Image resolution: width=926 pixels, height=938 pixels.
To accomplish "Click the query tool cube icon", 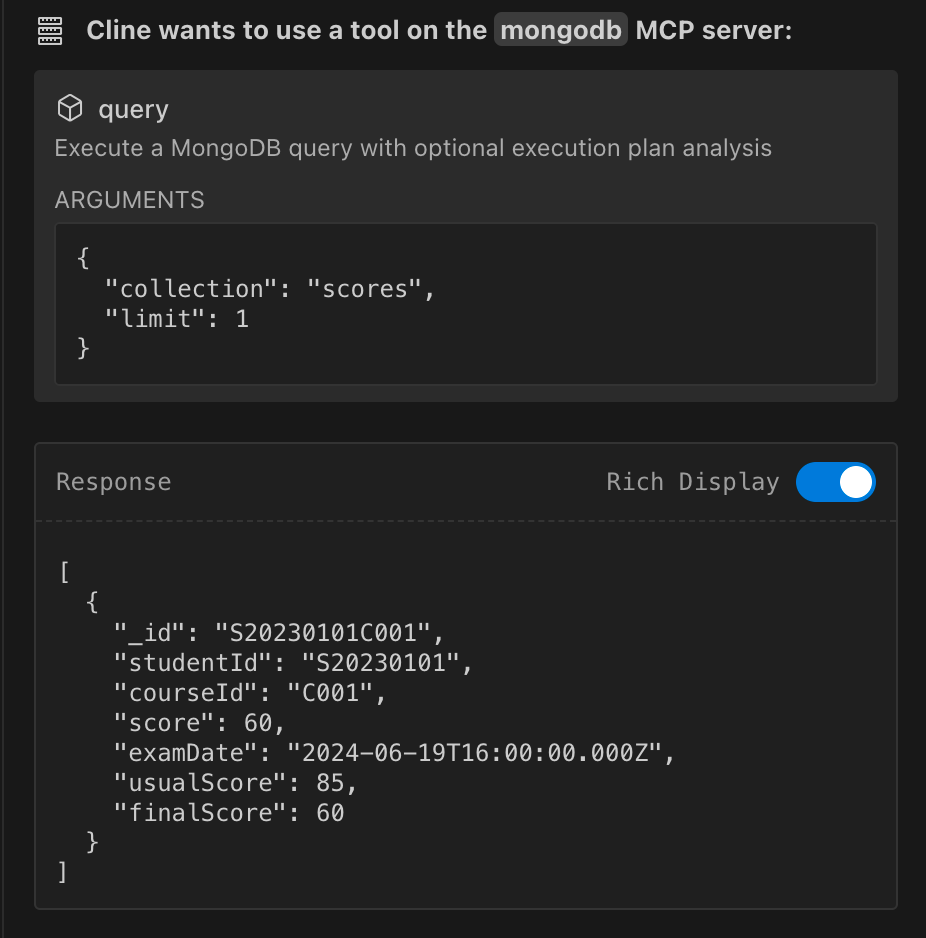I will 69,108.
